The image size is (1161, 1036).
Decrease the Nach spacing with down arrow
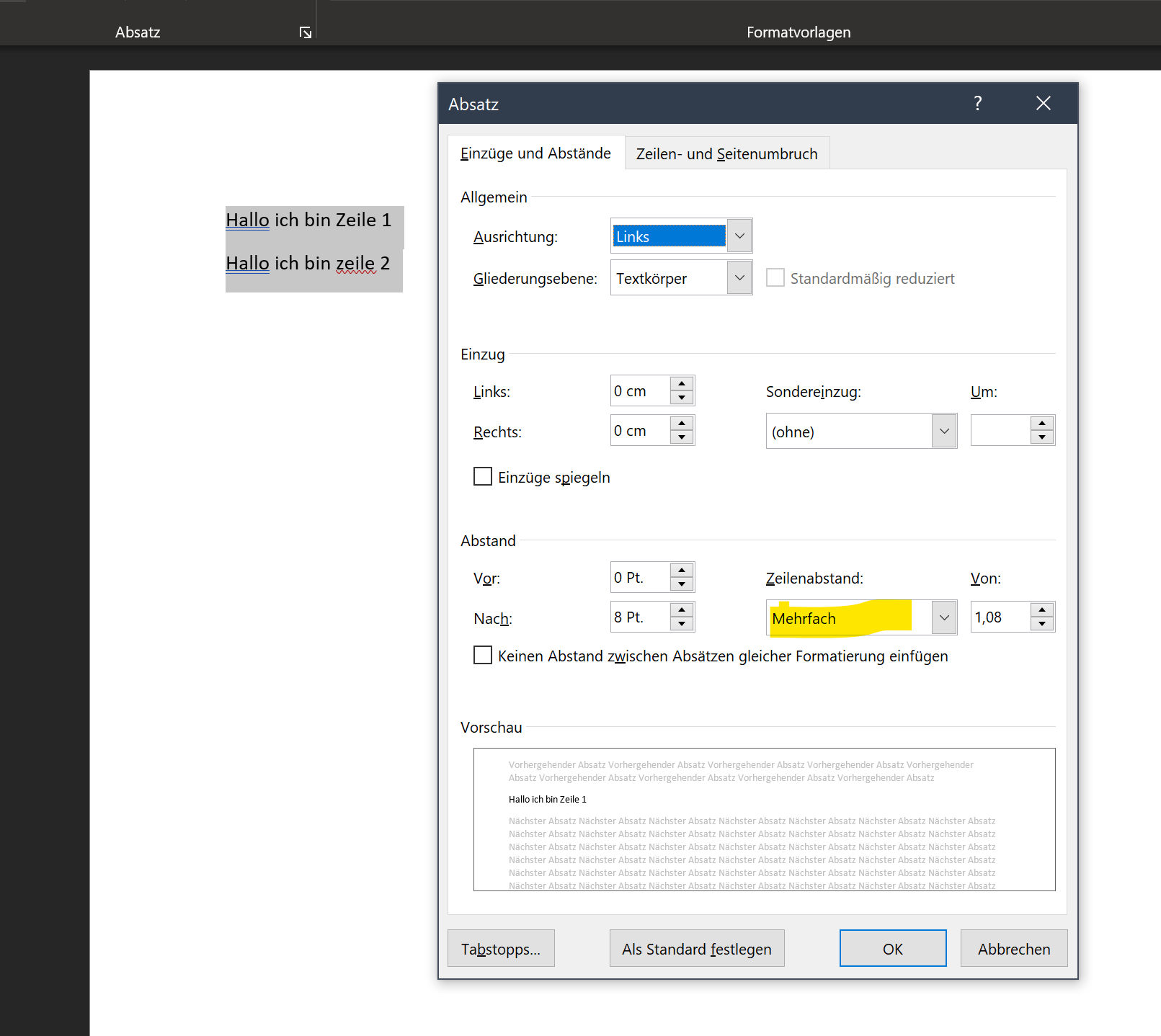pyautogui.click(x=682, y=625)
